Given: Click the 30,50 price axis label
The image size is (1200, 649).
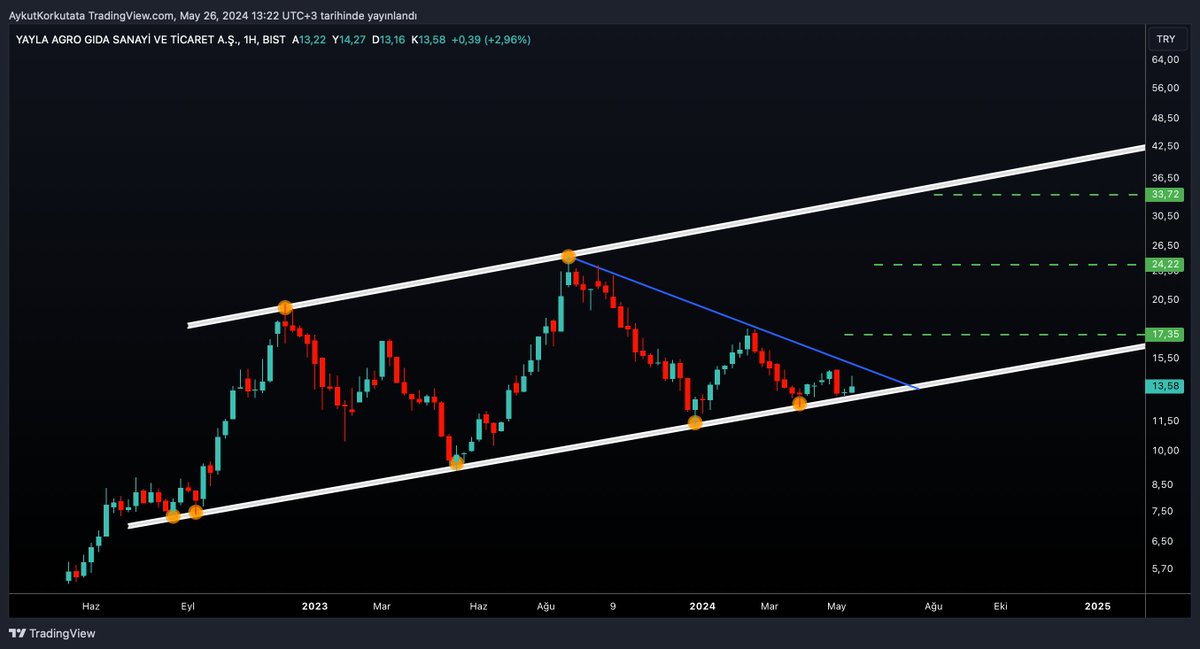Looking at the screenshot, I should [1165, 215].
